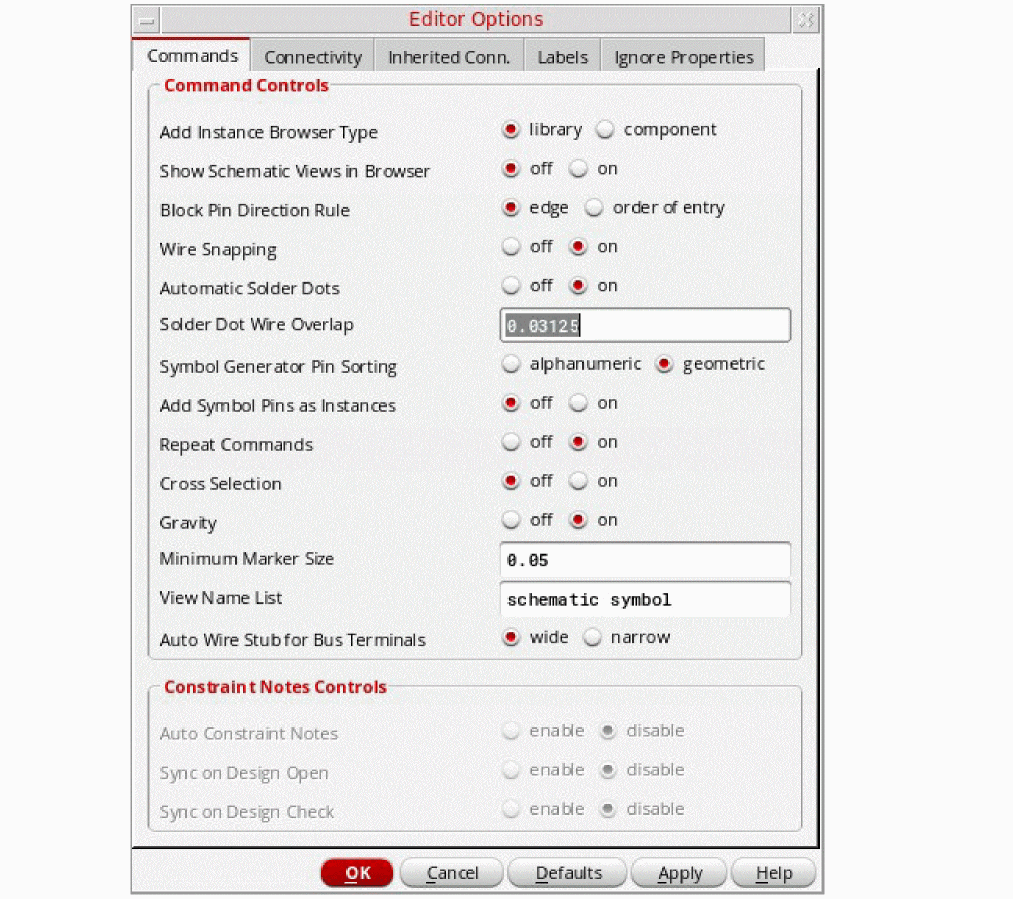
Task: Click the Apply button
Action: click(679, 873)
